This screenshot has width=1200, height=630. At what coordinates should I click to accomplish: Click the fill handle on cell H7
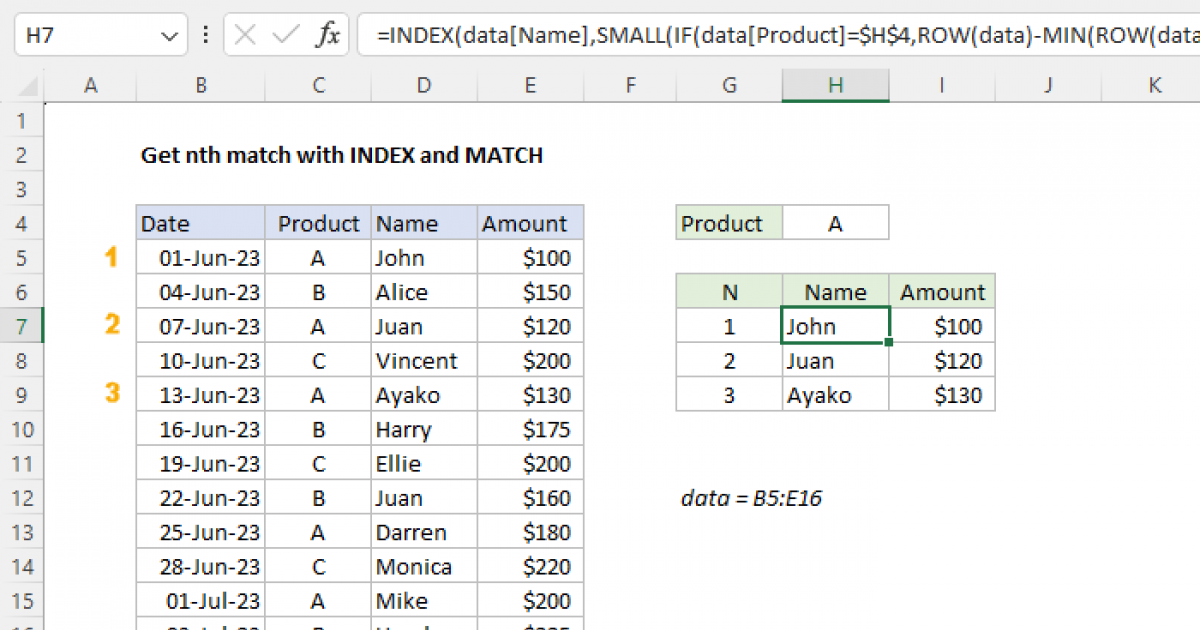[888, 341]
